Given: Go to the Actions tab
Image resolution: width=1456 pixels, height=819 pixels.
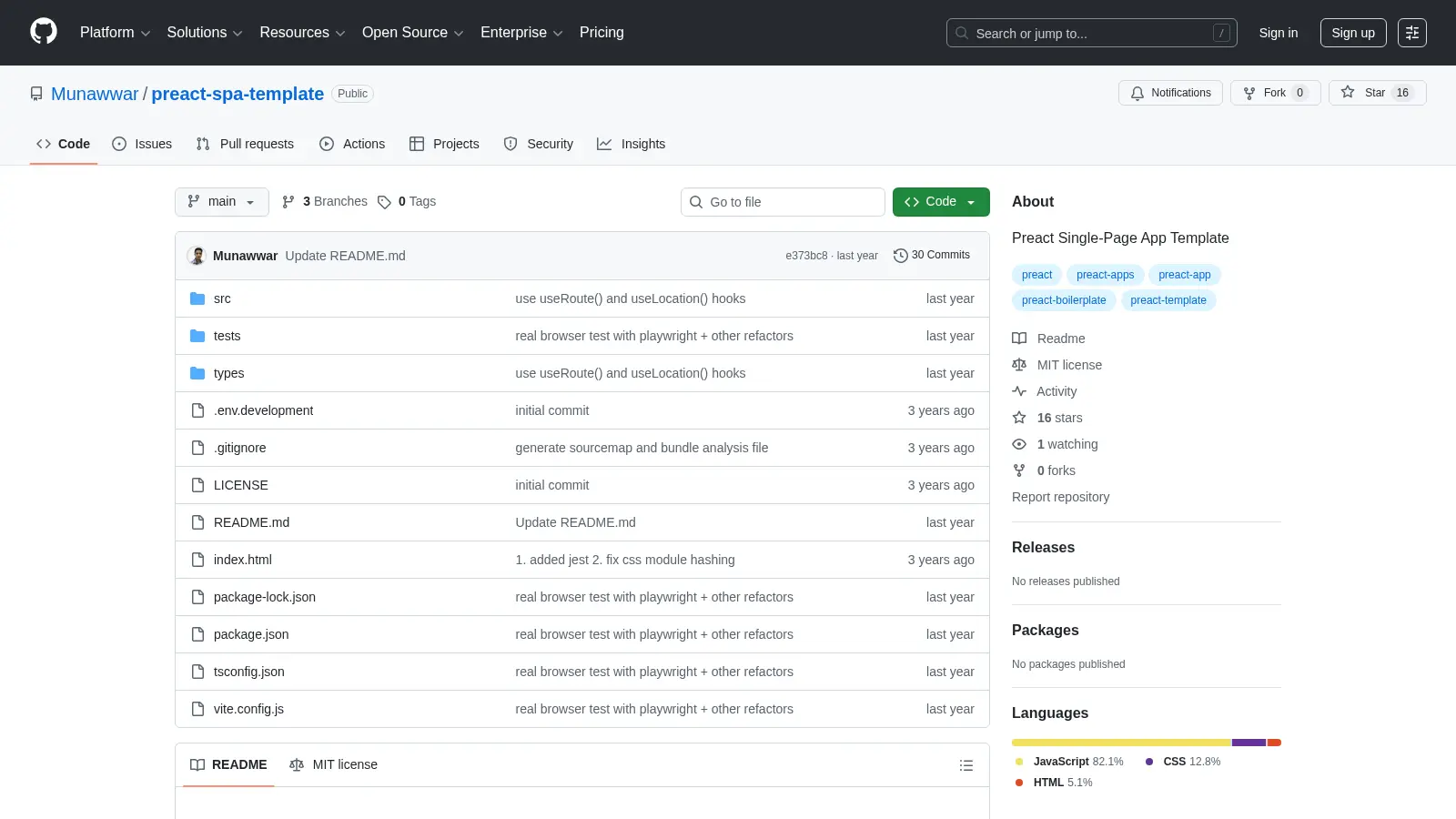Looking at the screenshot, I should tap(352, 144).
